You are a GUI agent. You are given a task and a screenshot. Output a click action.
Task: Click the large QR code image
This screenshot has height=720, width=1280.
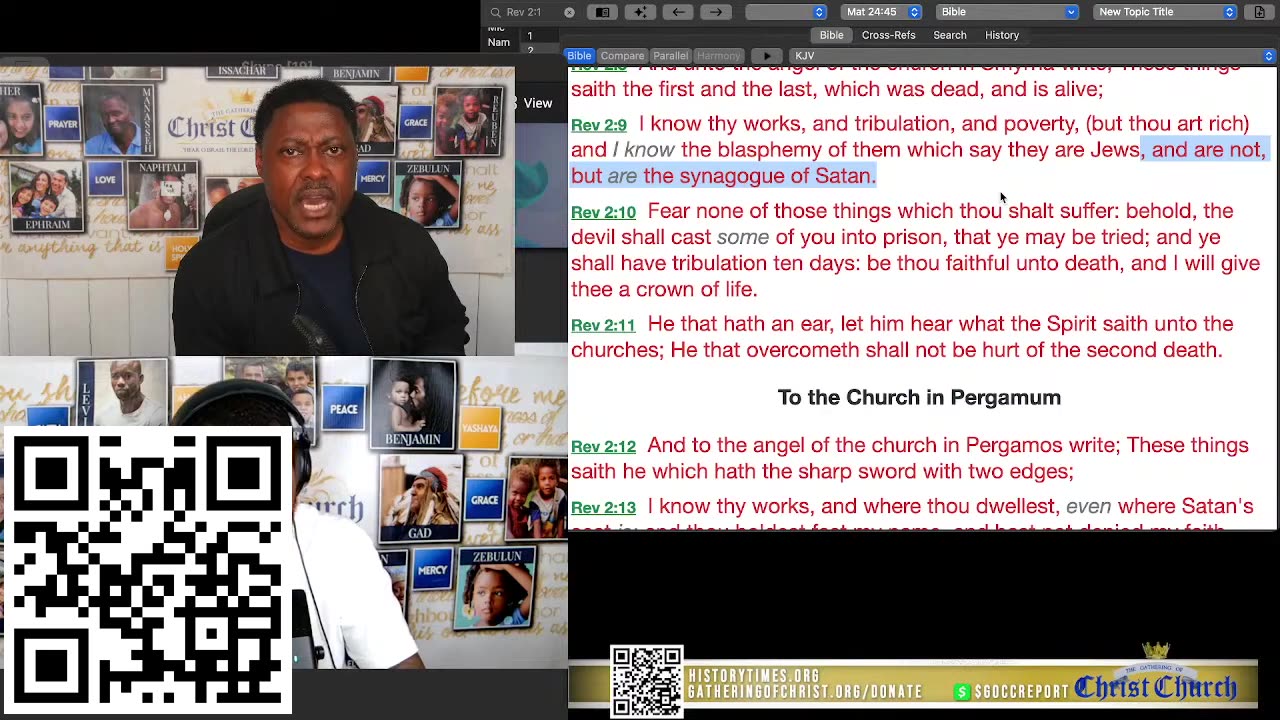tap(147, 570)
